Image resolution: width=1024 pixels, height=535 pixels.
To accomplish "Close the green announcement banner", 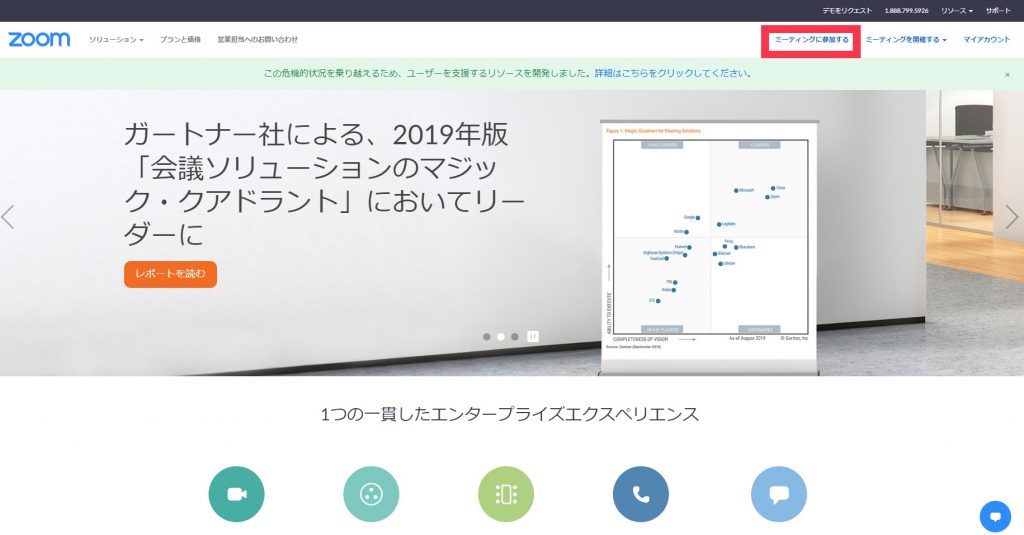I will click(1007, 74).
